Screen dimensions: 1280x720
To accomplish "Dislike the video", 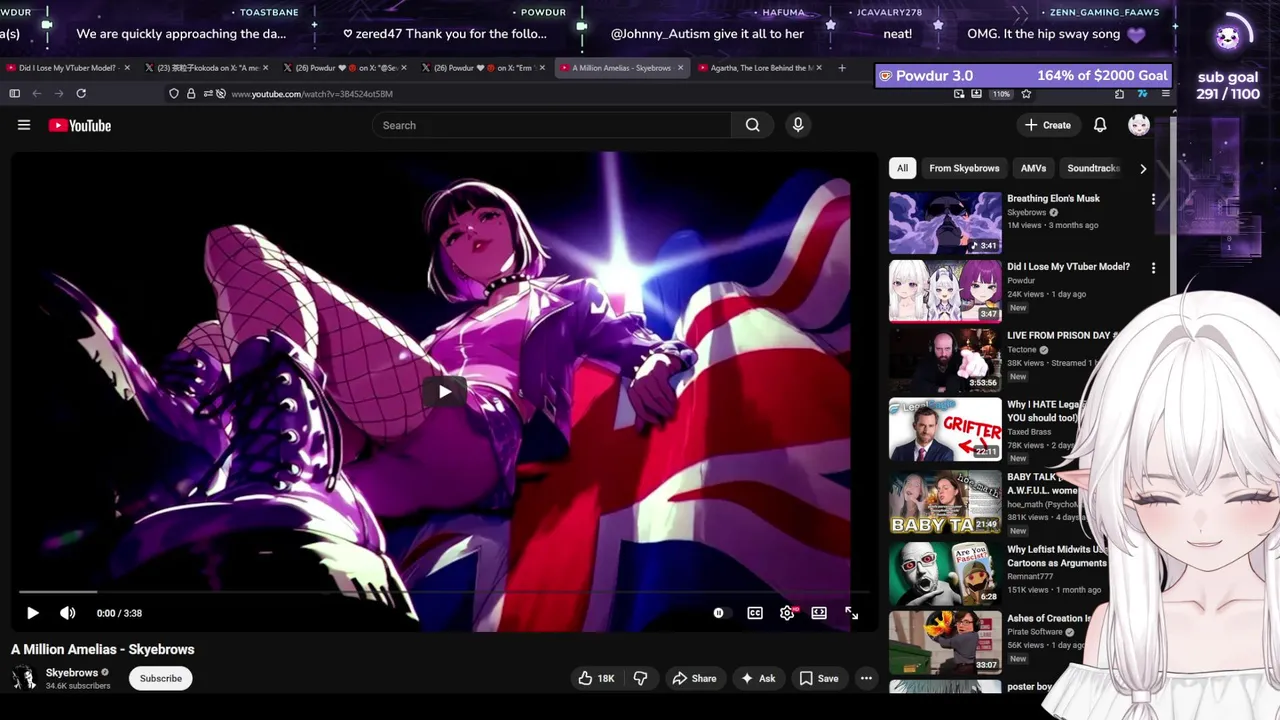I will 640,678.
